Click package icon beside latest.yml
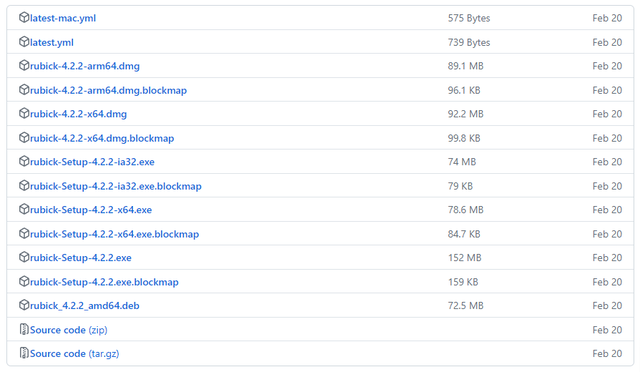Image resolution: width=640 pixels, height=372 pixels. 24,42
